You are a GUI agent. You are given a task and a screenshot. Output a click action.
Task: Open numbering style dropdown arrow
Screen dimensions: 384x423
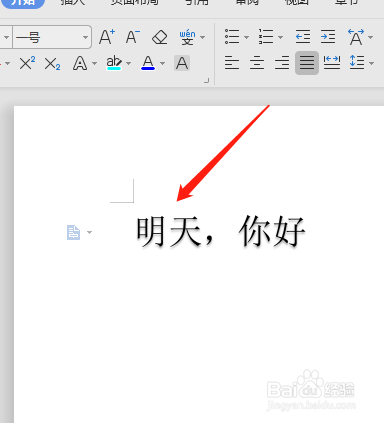(x=281, y=37)
